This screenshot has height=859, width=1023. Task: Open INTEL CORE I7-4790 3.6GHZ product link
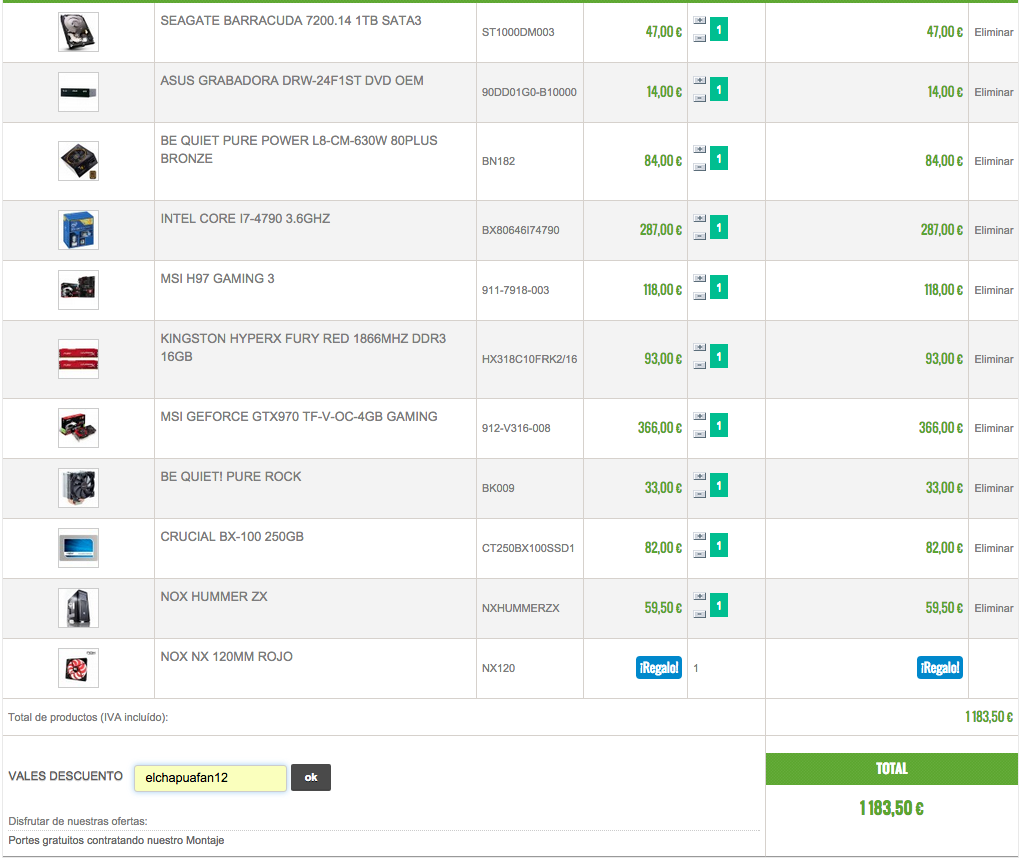pyautogui.click(x=245, y=219)
